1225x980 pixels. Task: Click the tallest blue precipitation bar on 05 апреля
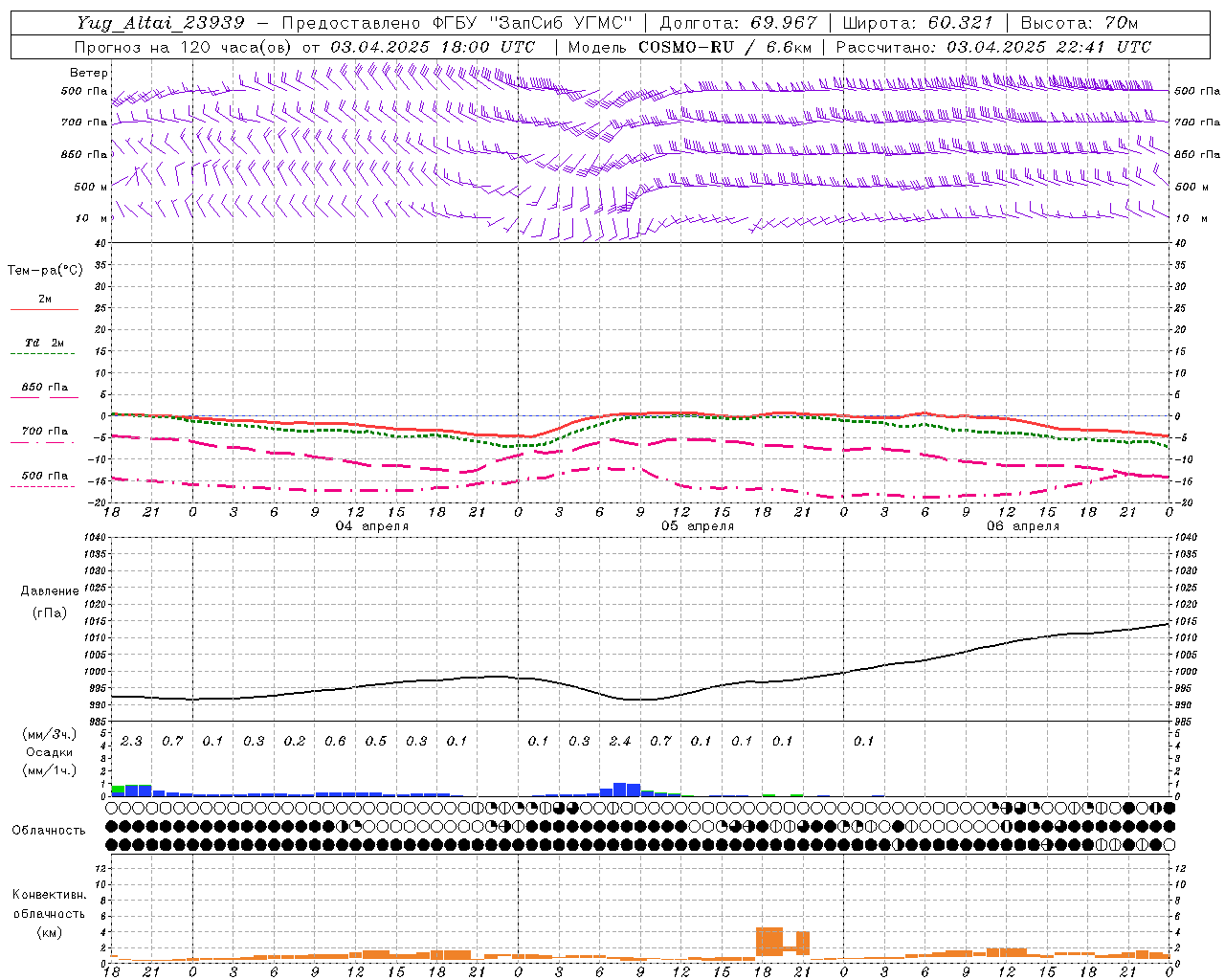620,790
